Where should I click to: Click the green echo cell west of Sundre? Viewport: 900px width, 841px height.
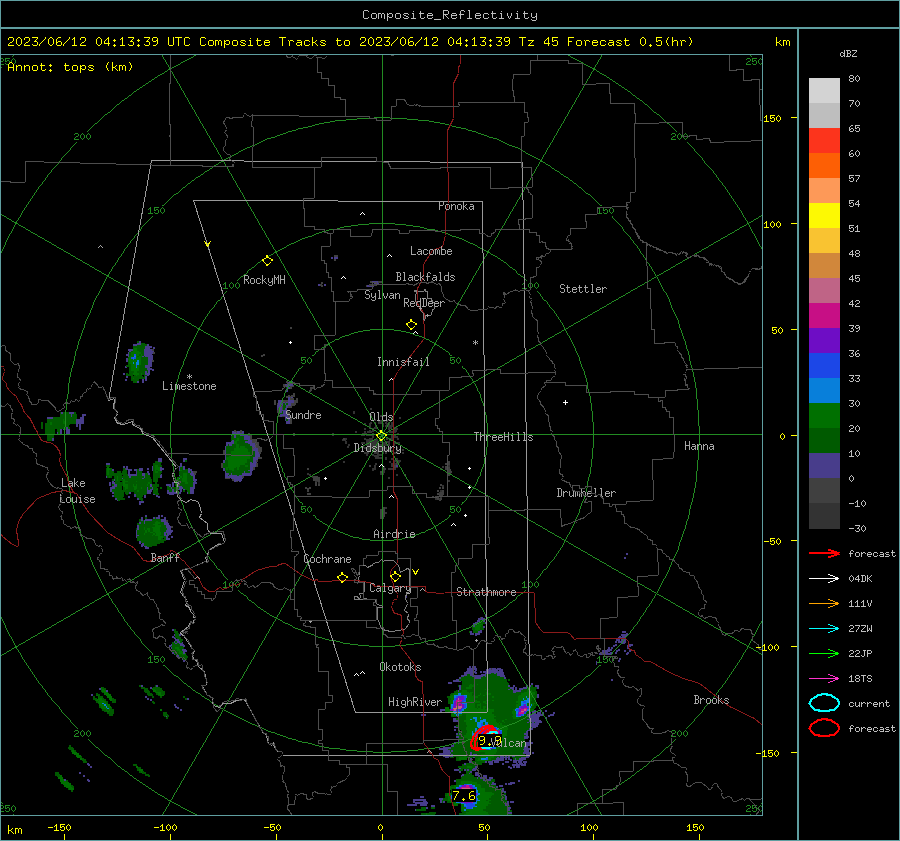241,456
